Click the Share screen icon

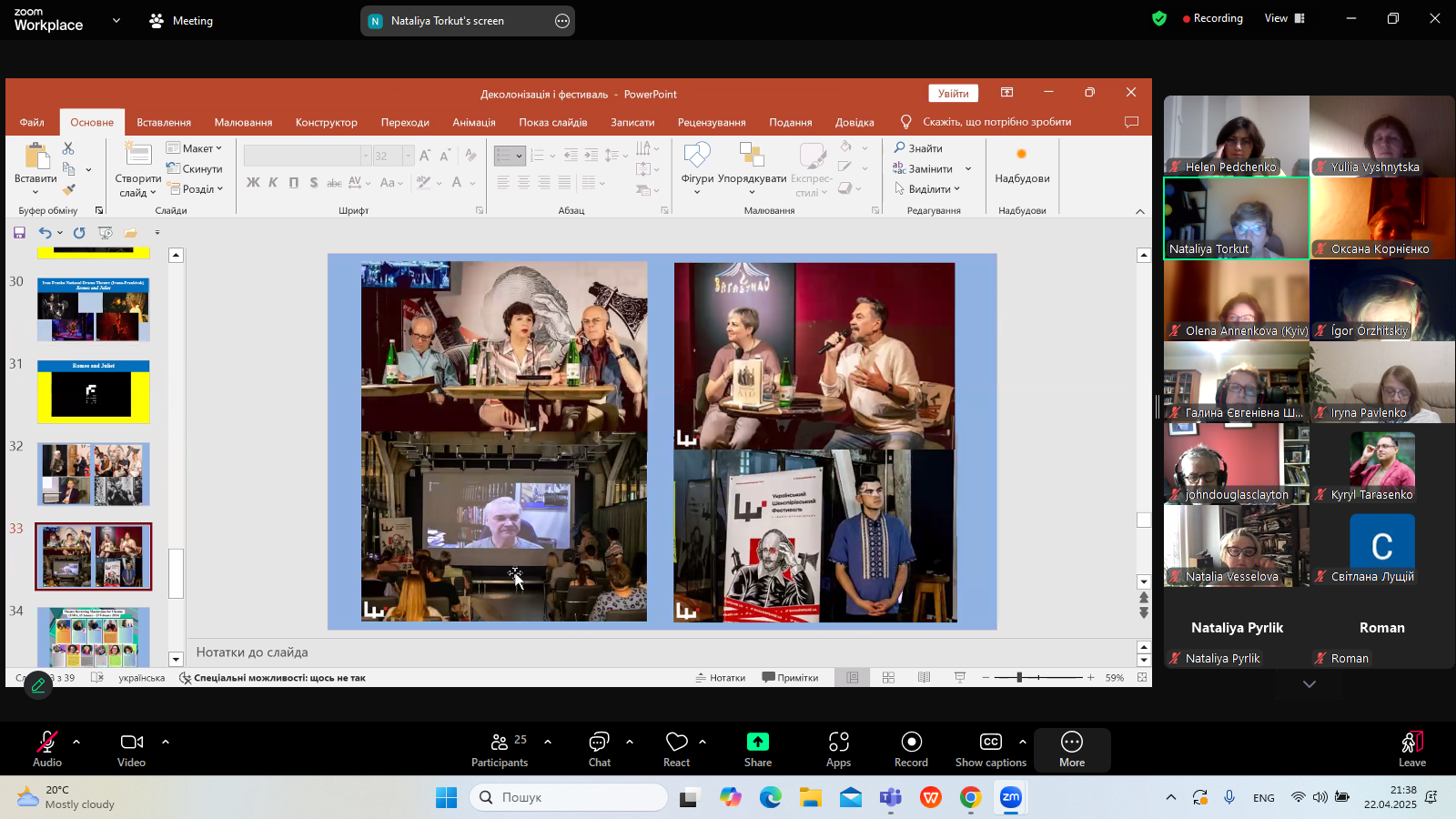[x=757, y=749]
